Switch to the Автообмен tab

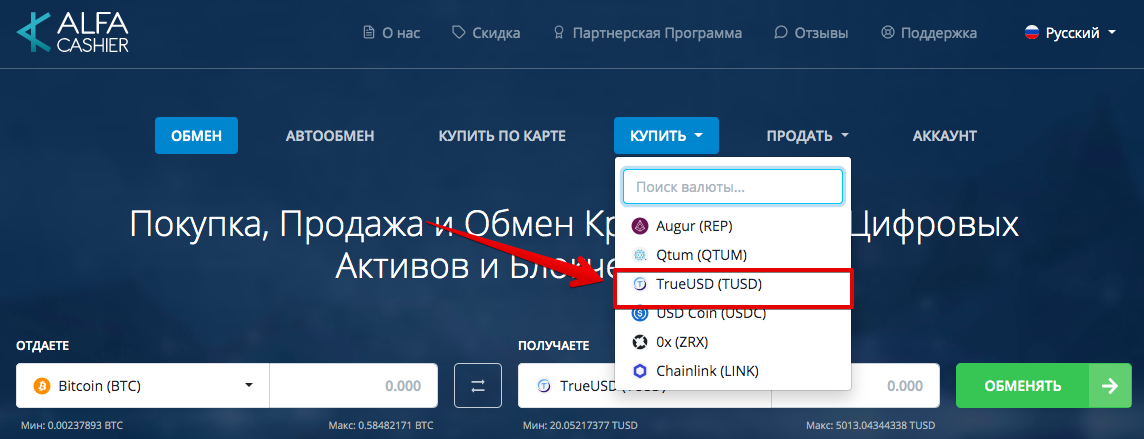330,136
